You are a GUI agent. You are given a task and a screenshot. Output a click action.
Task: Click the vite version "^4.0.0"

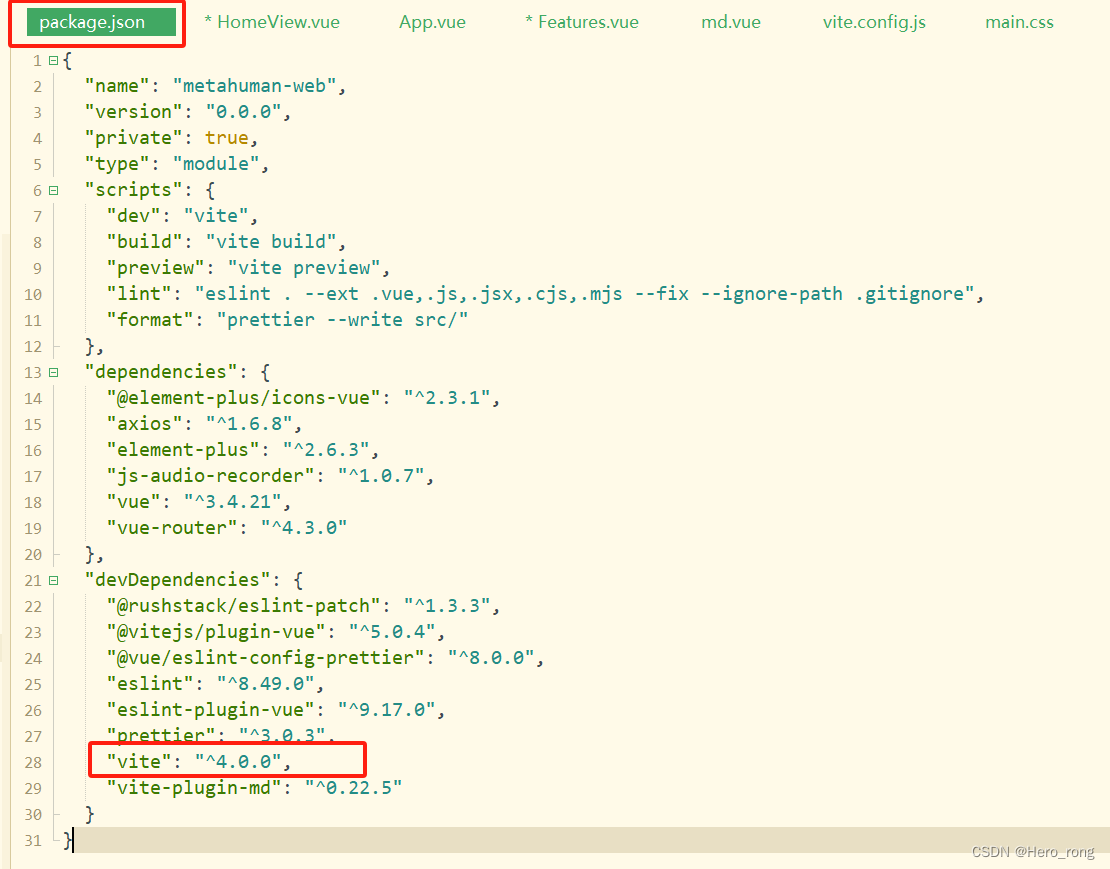click(238, 763)
